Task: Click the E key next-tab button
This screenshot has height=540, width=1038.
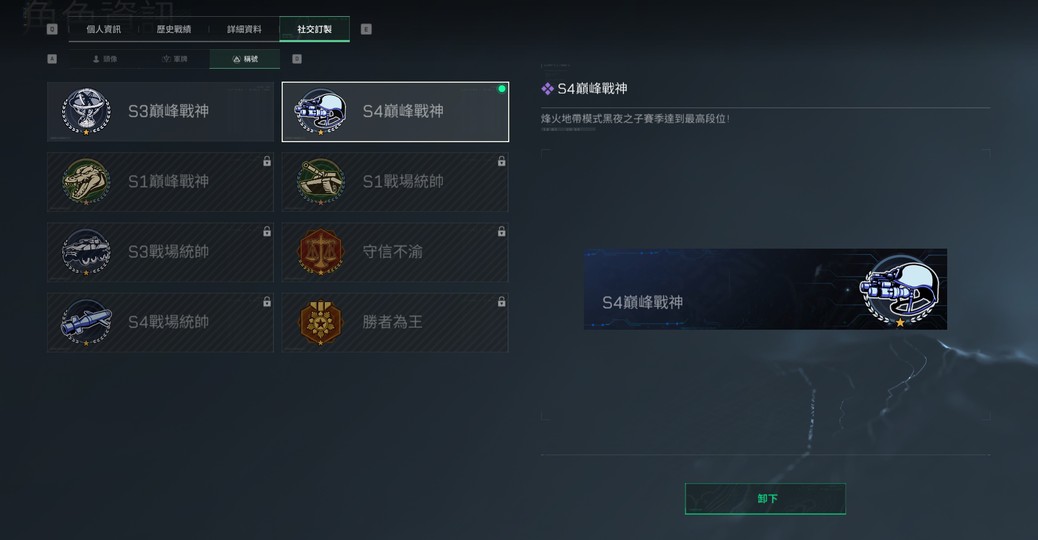Action: pos(366,29)
